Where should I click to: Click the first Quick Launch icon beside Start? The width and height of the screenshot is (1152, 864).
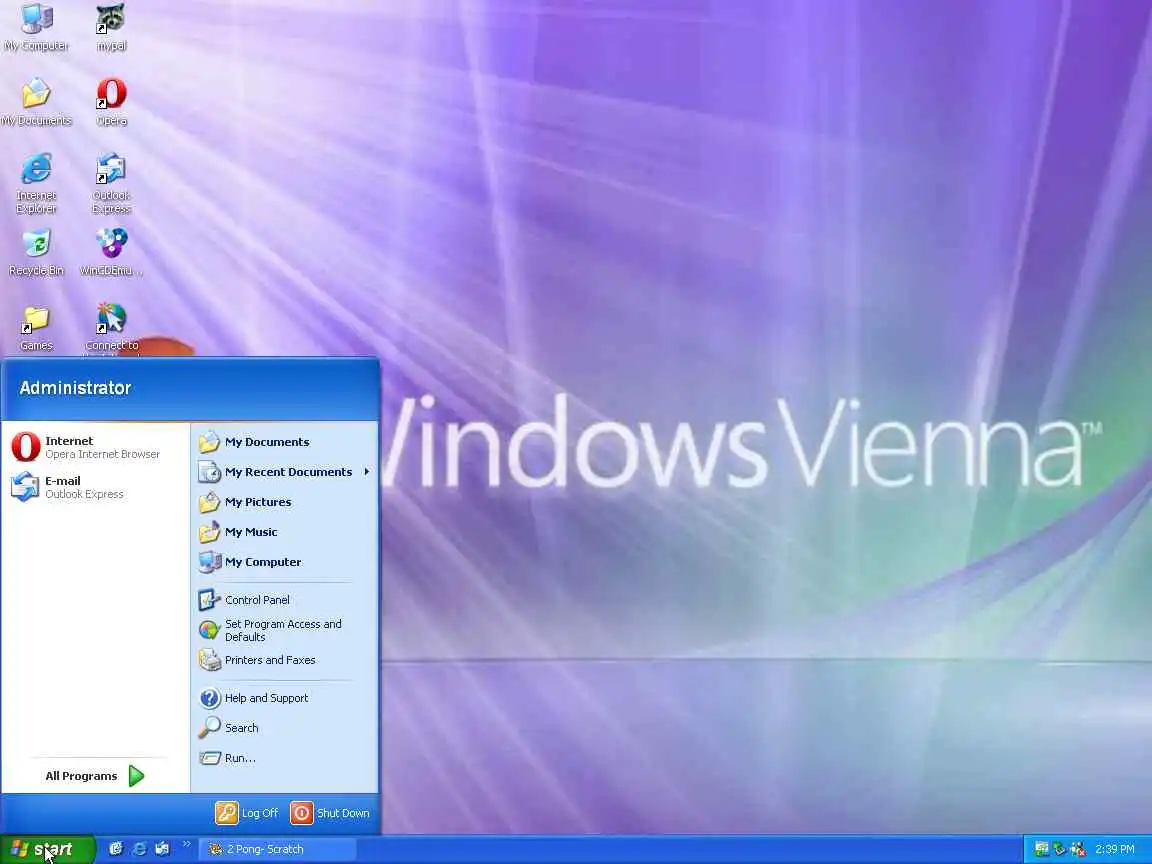point(115,849)
